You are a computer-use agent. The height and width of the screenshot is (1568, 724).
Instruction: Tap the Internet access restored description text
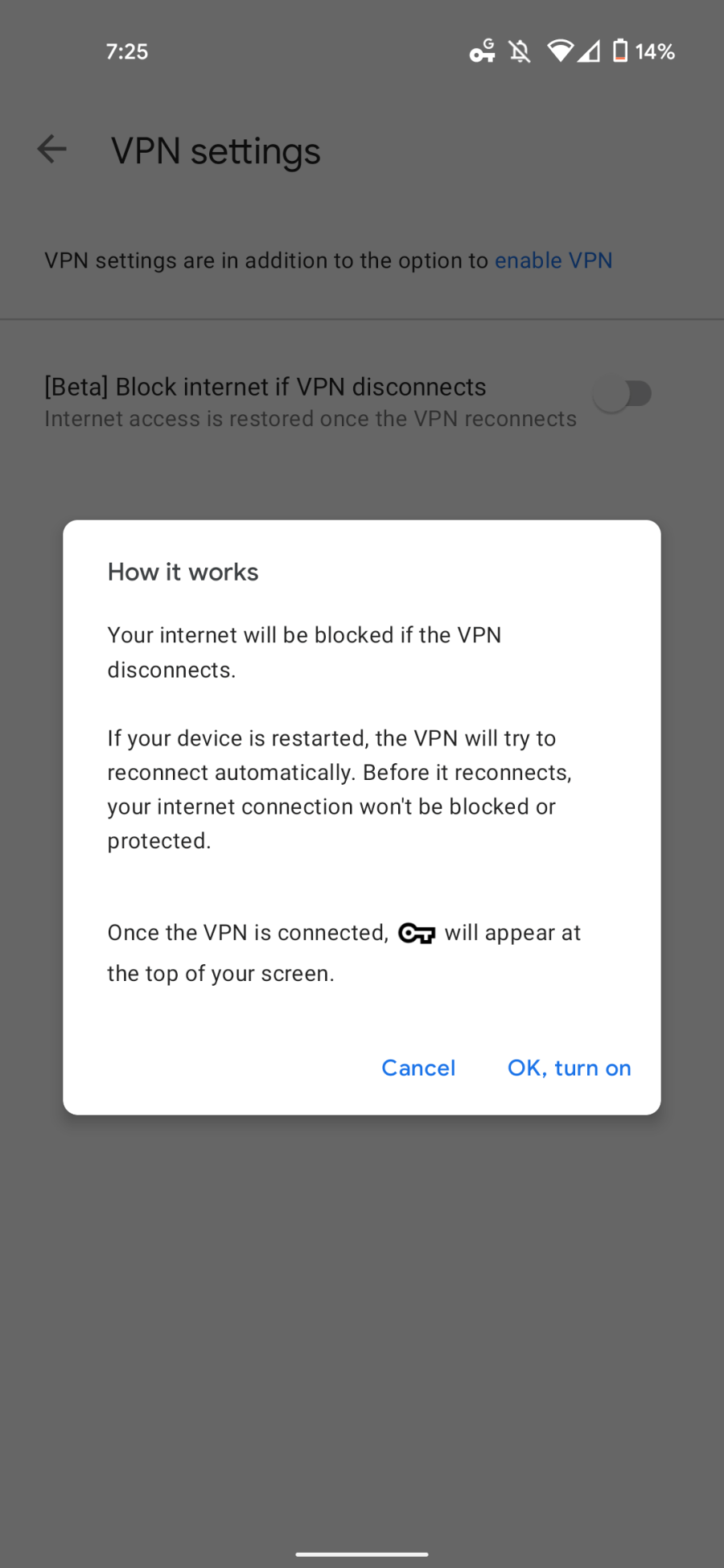pos(310,419)
